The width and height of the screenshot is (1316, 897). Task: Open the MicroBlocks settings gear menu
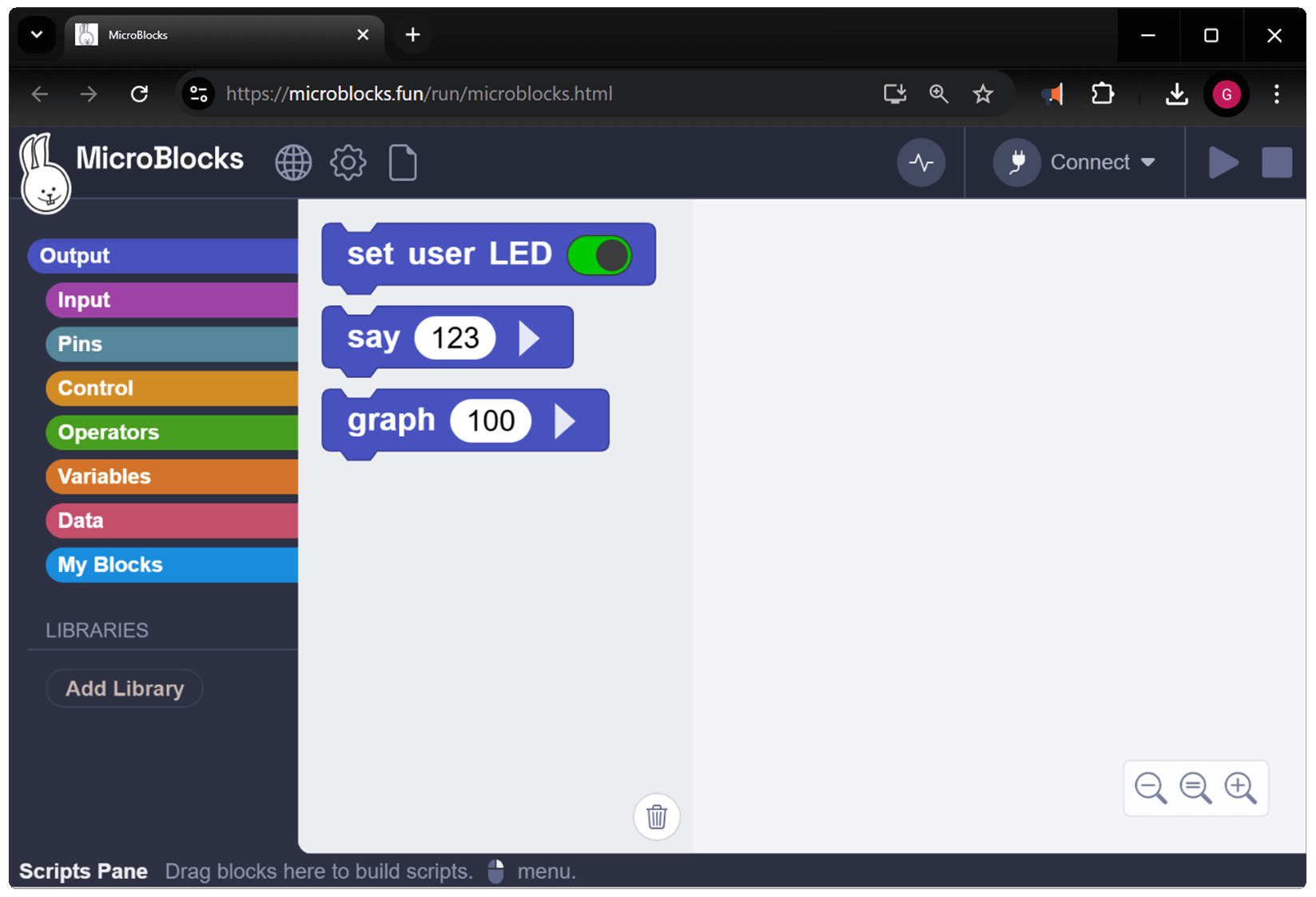pos(348,163)
